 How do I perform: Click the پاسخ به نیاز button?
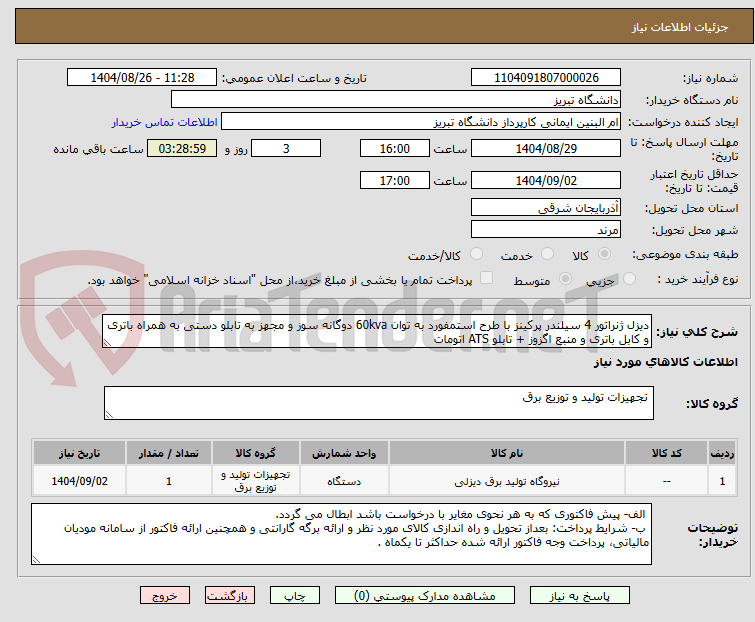[580, 596]
